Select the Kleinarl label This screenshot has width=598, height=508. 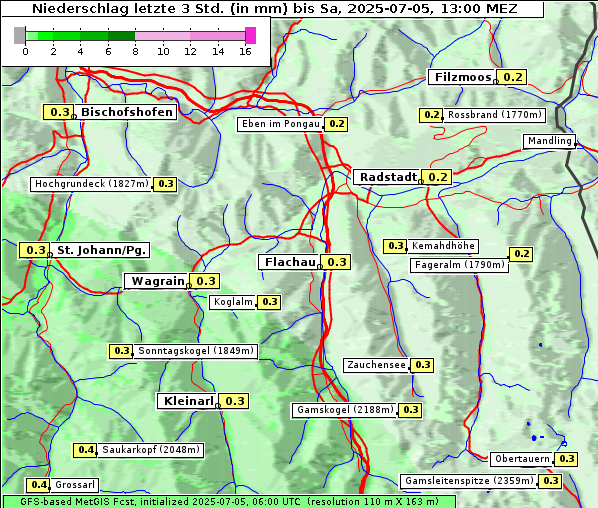[188, 401]
